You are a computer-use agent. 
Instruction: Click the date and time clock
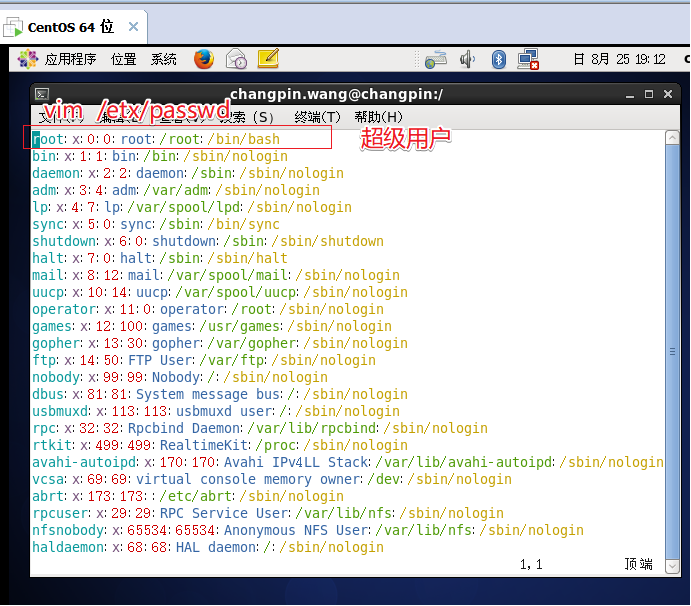pyautogui.click(x=619, y=59)
